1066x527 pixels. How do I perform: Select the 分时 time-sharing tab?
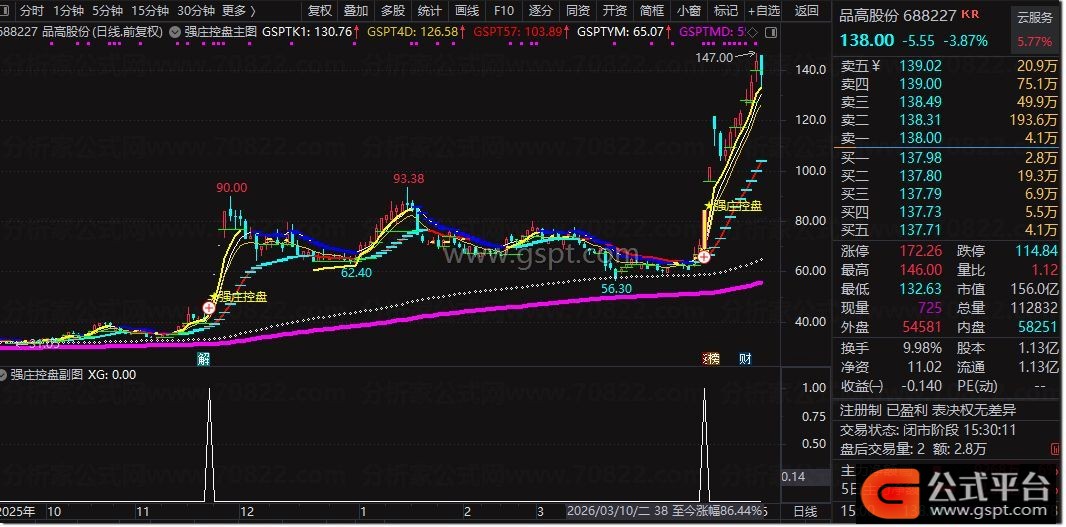click(x=31, y=10)
